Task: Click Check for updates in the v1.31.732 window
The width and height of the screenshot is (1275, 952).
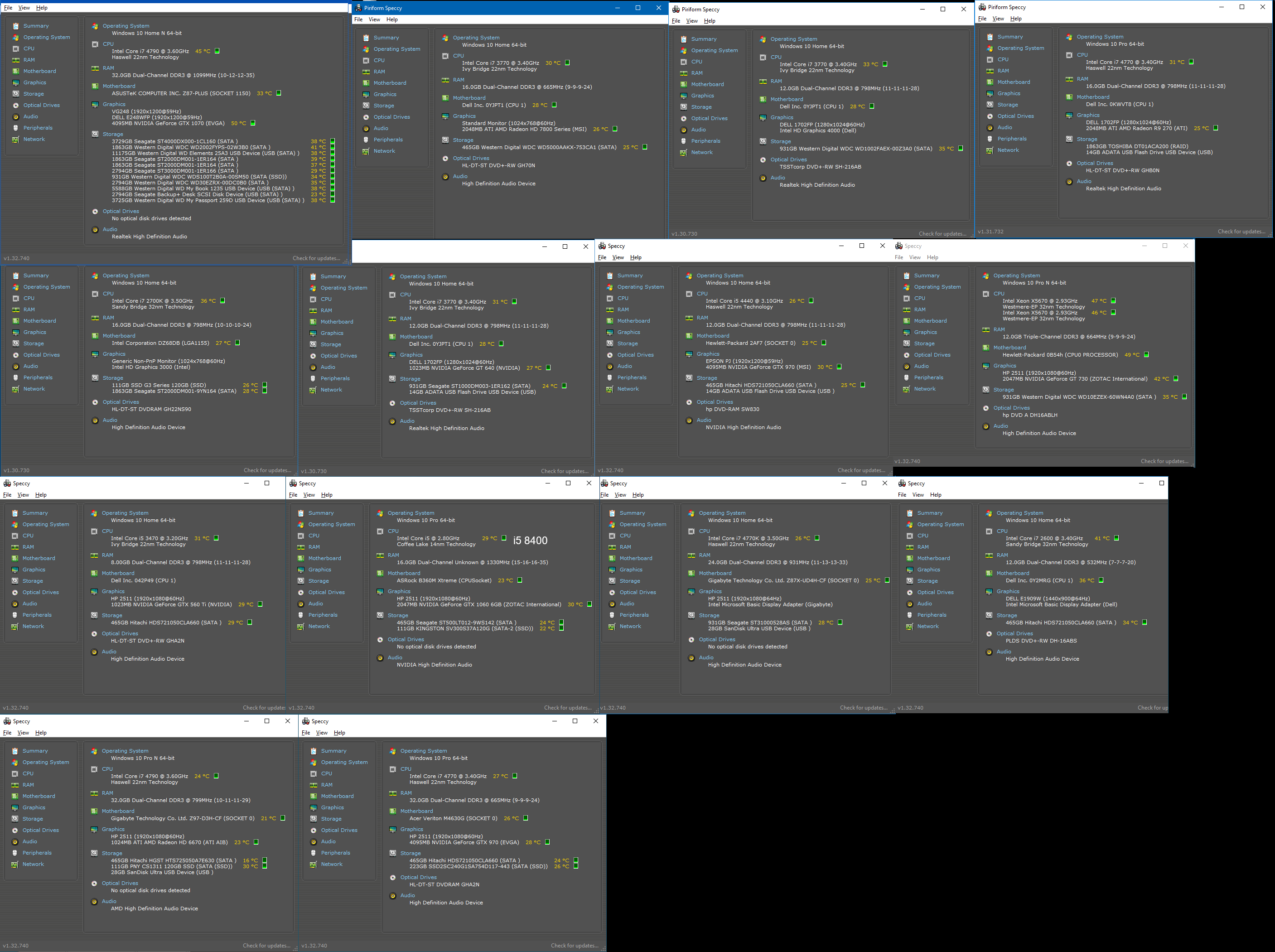Action: pos(1241,232)
